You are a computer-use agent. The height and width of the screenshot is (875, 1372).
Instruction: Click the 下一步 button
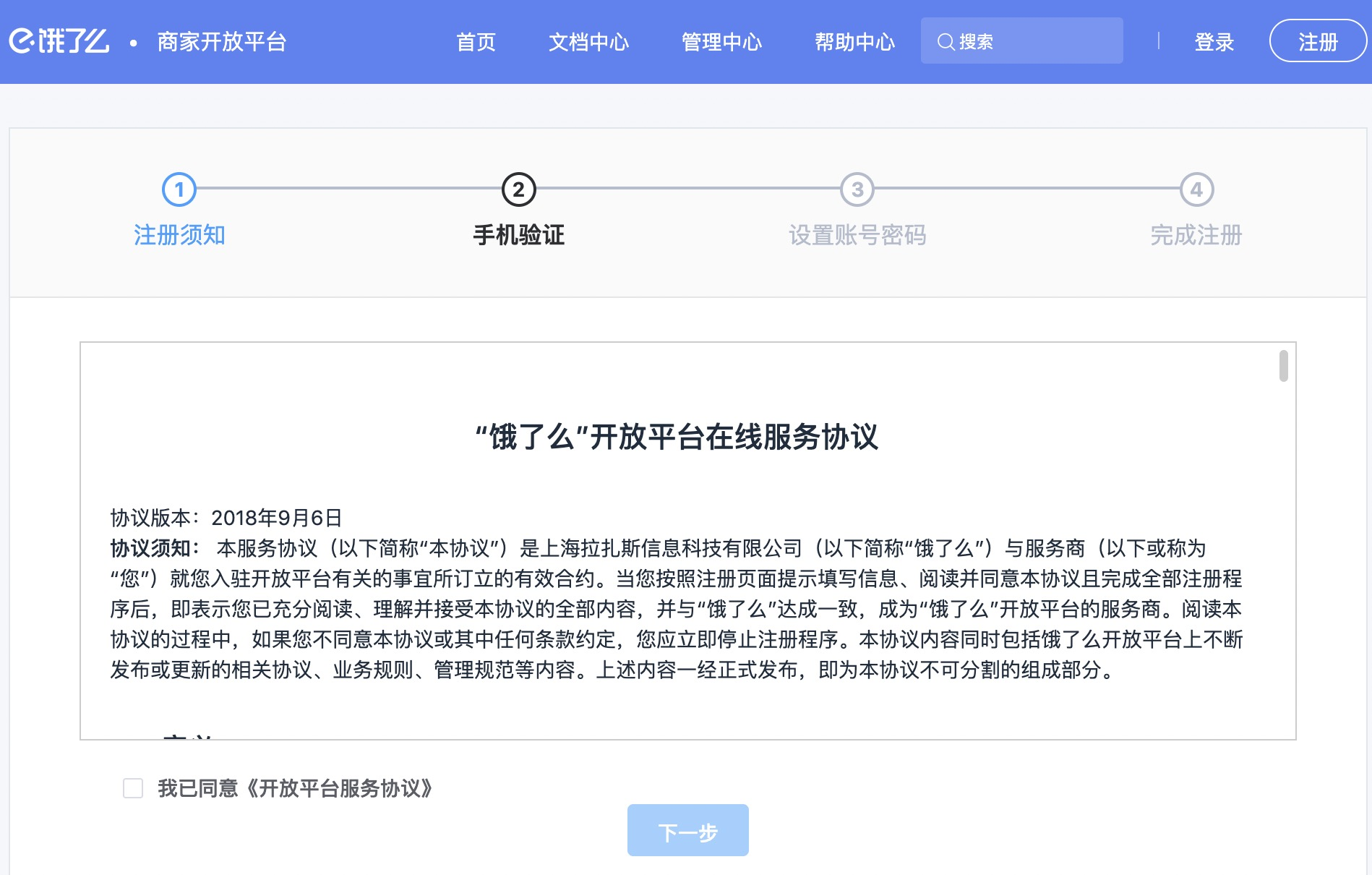point(687,830)
